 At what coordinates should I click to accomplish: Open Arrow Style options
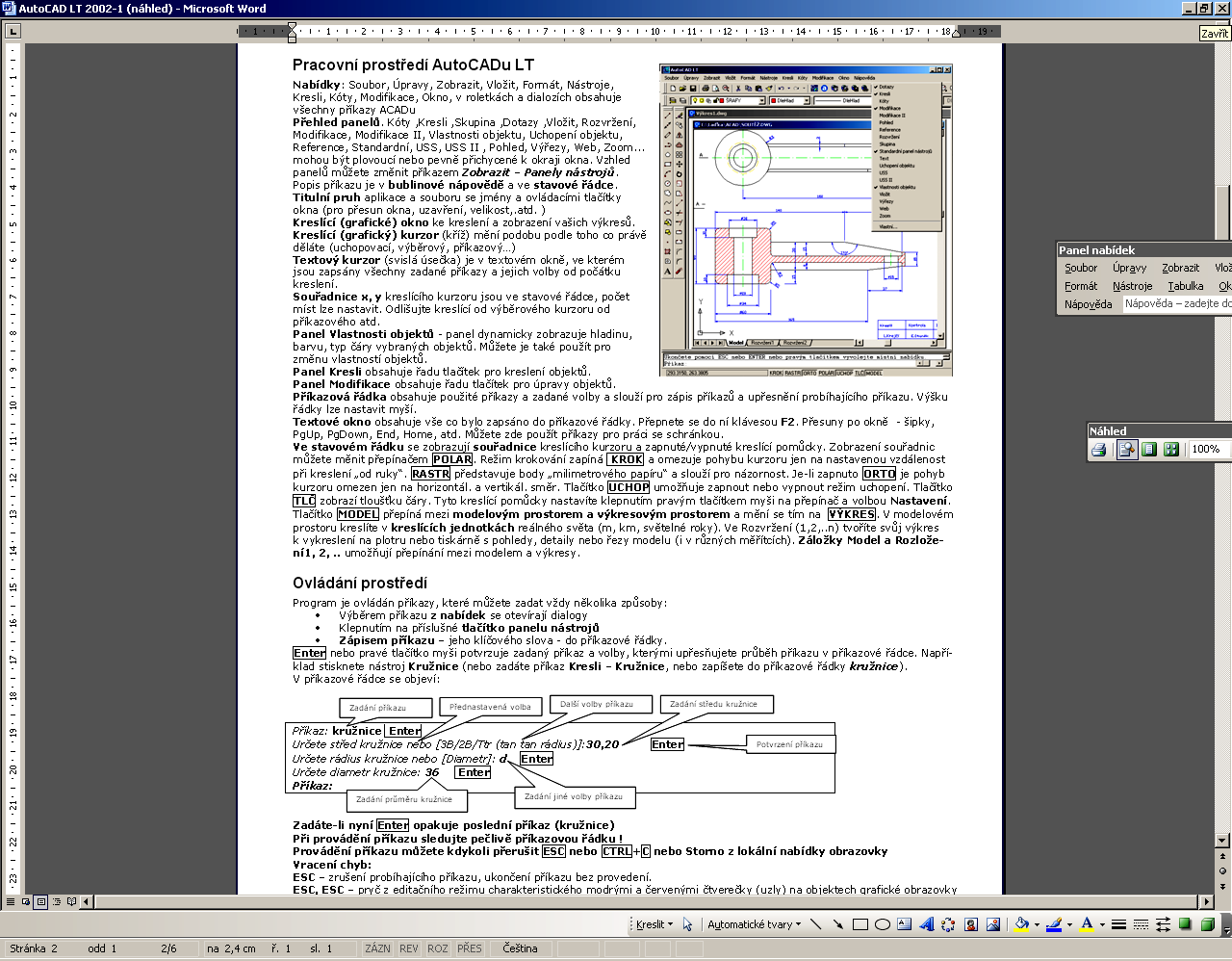tap(1163, 924)
